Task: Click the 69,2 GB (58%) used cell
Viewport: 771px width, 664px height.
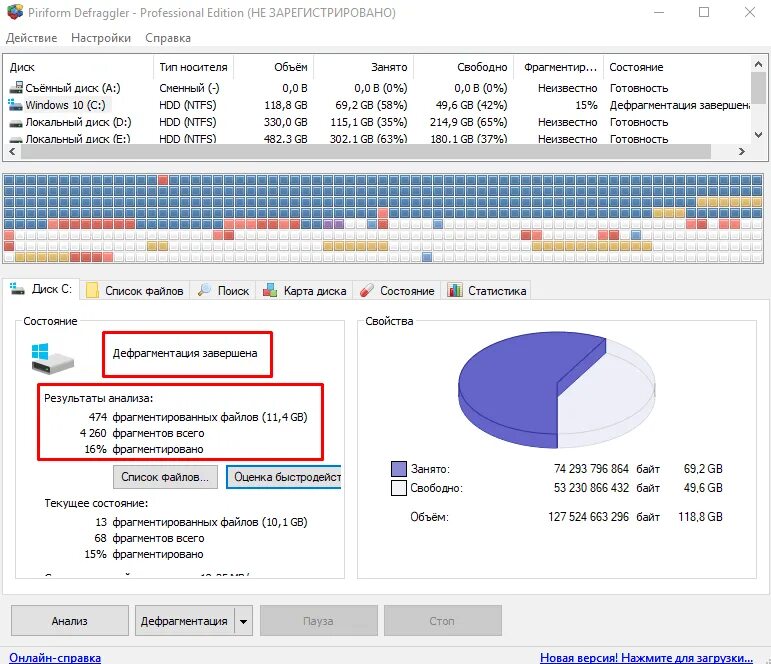Action: click(x=371, y=105)
